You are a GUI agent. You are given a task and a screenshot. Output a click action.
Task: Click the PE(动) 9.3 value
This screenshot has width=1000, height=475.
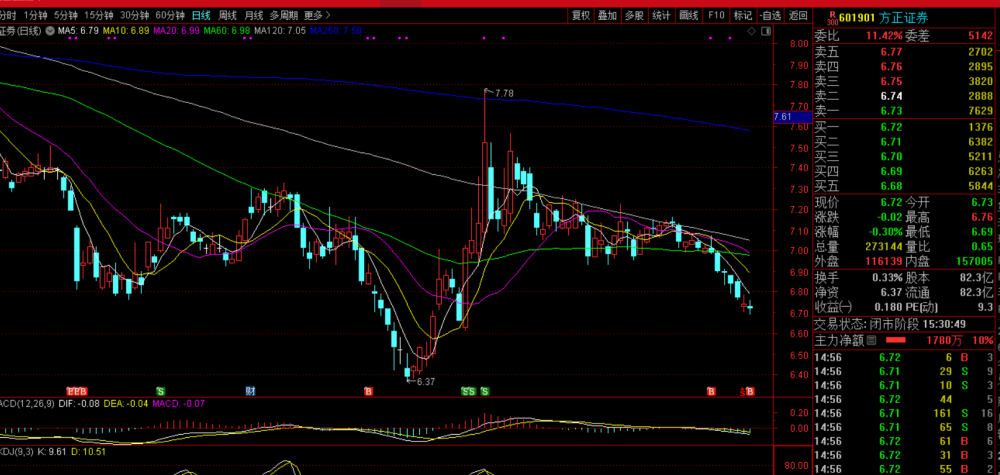[x=986, y=307]
